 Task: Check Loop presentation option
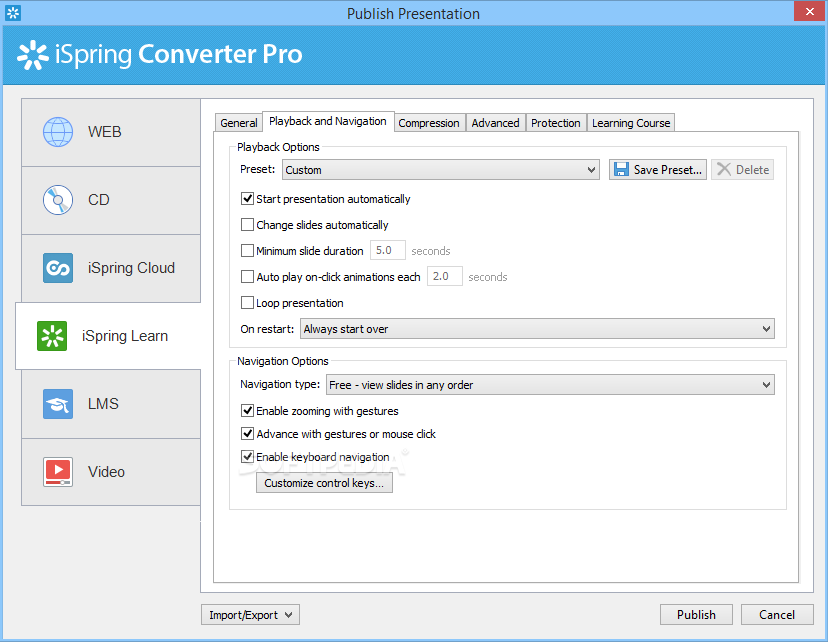pos(247,303)
